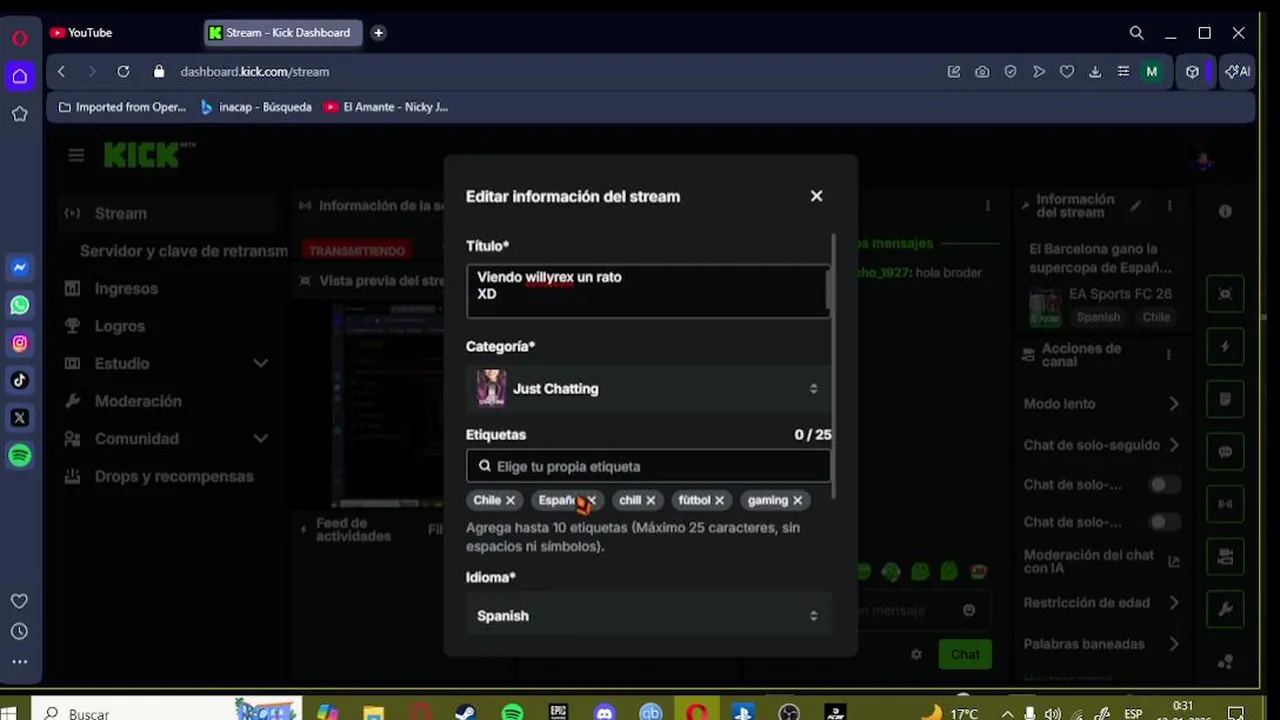Reload the current page

pos(123,72)
